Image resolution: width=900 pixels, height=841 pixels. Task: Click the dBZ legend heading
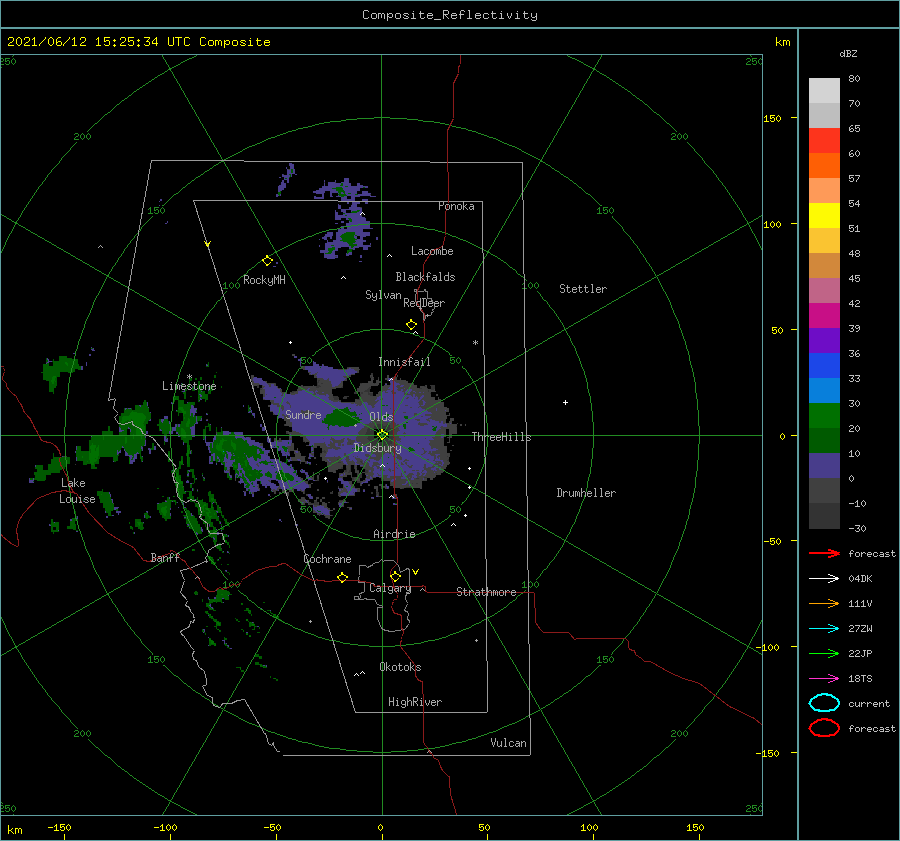click(x=848, y=53)
